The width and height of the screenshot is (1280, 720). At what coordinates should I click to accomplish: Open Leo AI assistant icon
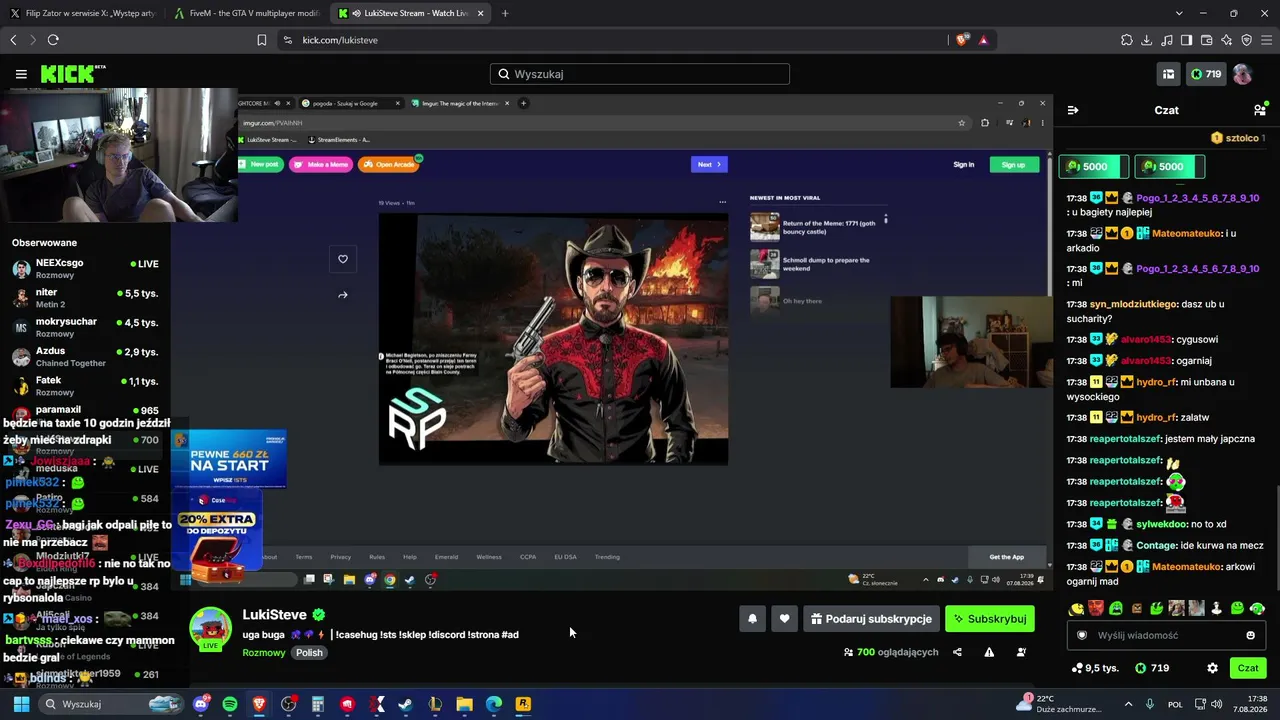coord(1227,40)
